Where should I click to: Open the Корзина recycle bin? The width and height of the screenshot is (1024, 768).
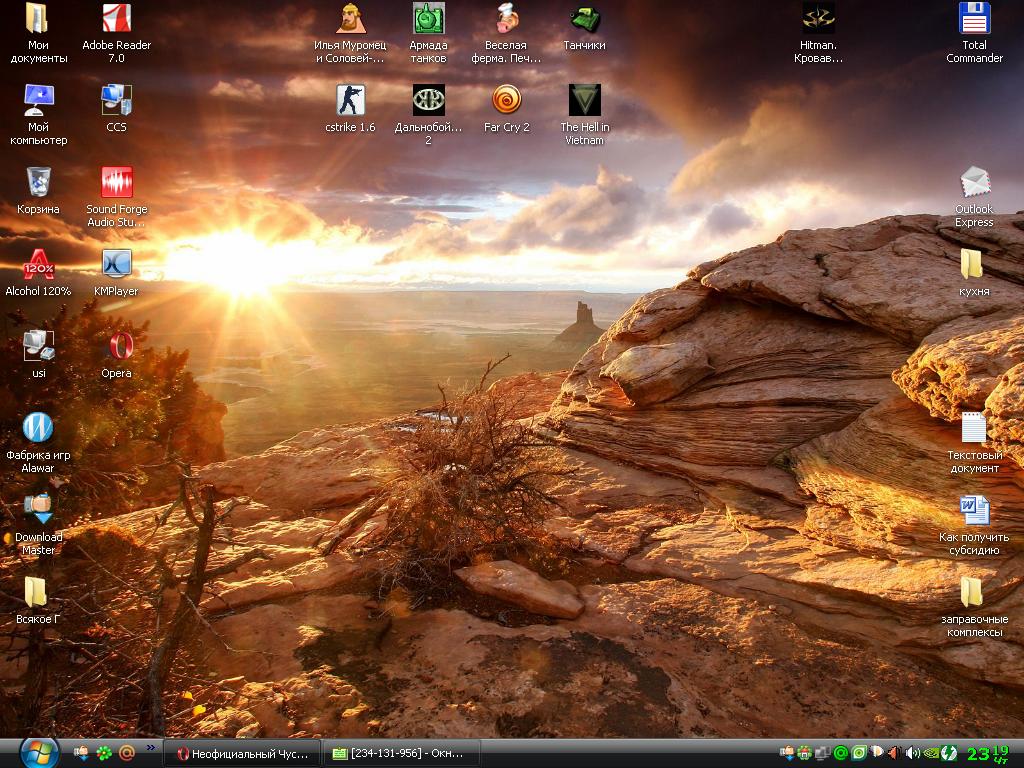coord(38,183)
